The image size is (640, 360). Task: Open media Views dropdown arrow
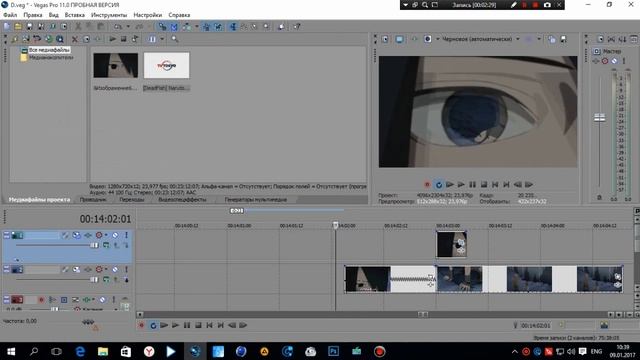(x=162, y=39)
